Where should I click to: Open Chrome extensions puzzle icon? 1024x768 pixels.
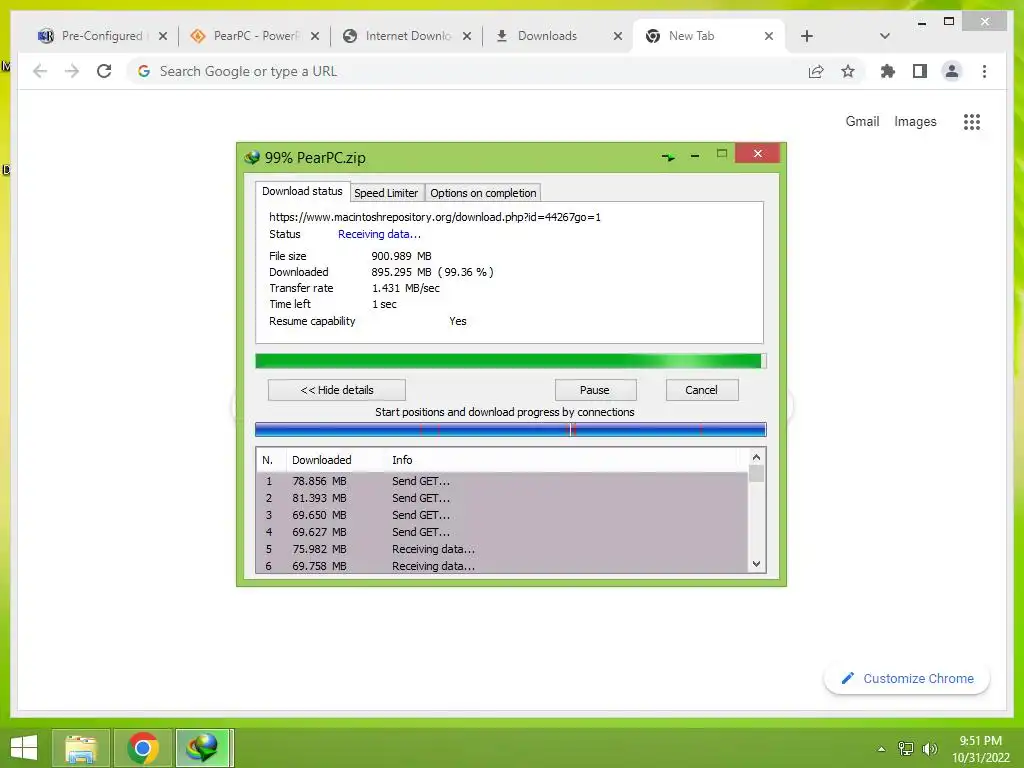(888, 71)
